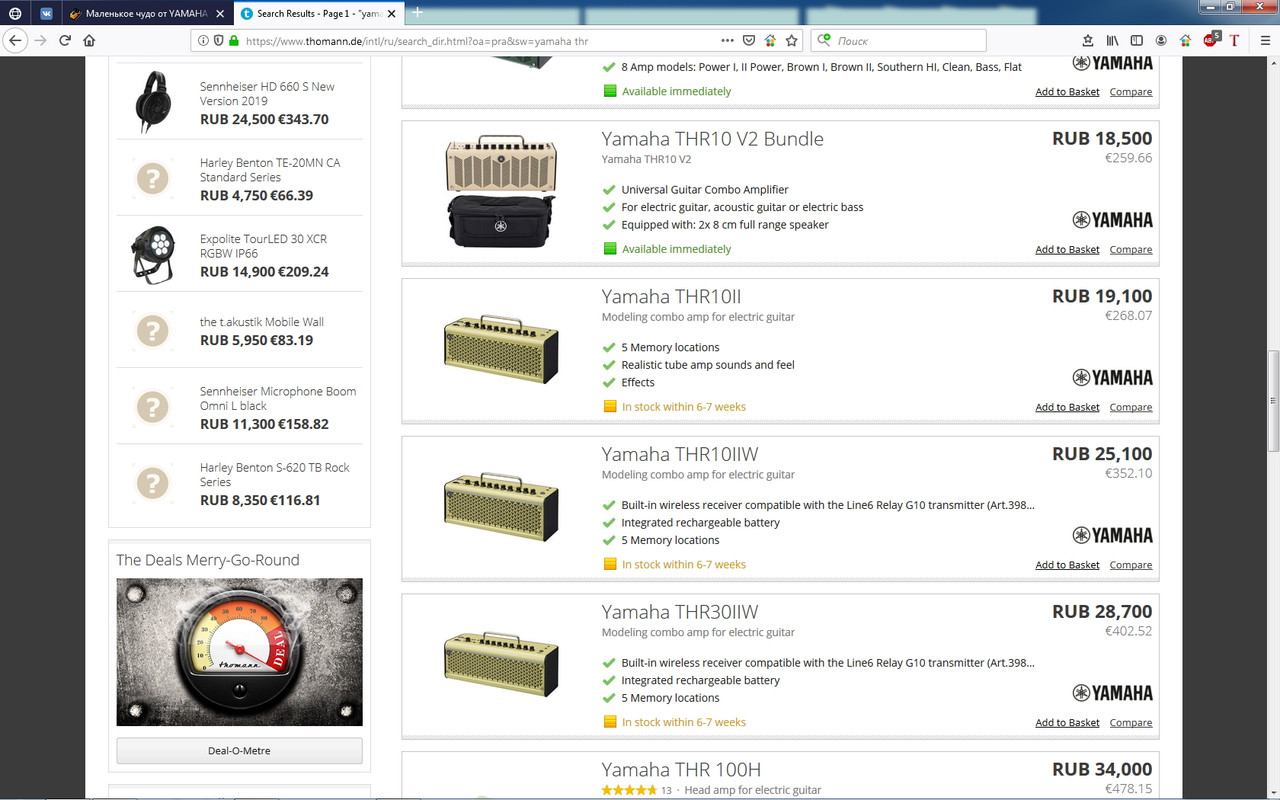Reload the page with the refresh icon

(x=65, y=41)
